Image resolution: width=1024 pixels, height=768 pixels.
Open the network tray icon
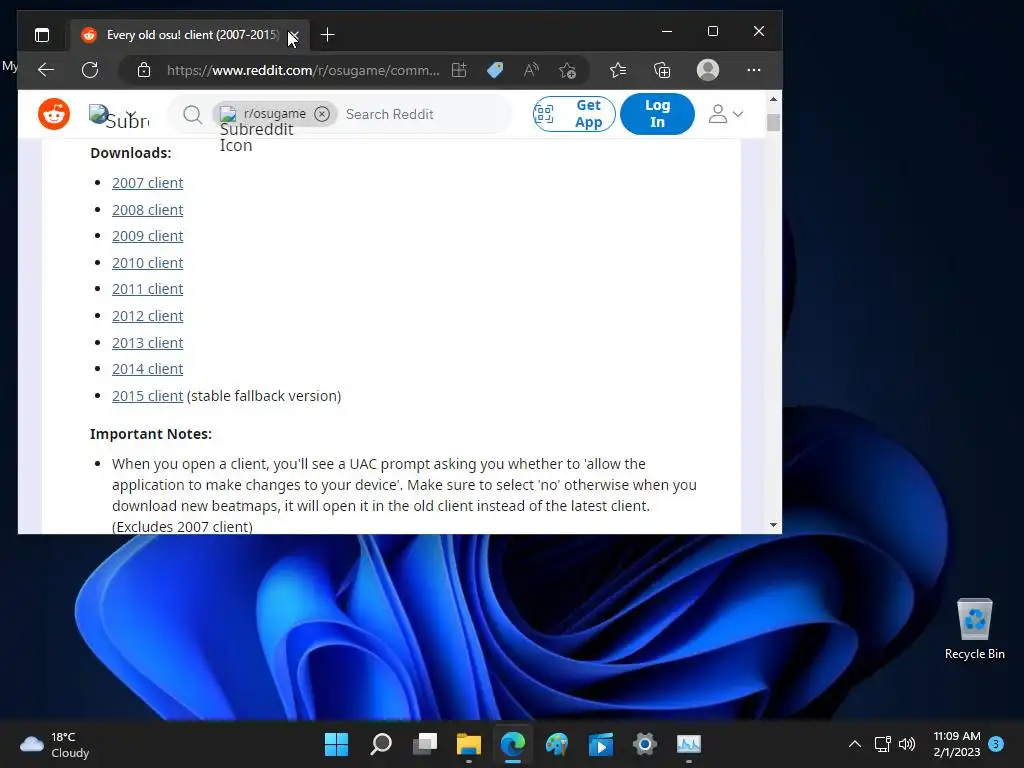pos(882,744)
